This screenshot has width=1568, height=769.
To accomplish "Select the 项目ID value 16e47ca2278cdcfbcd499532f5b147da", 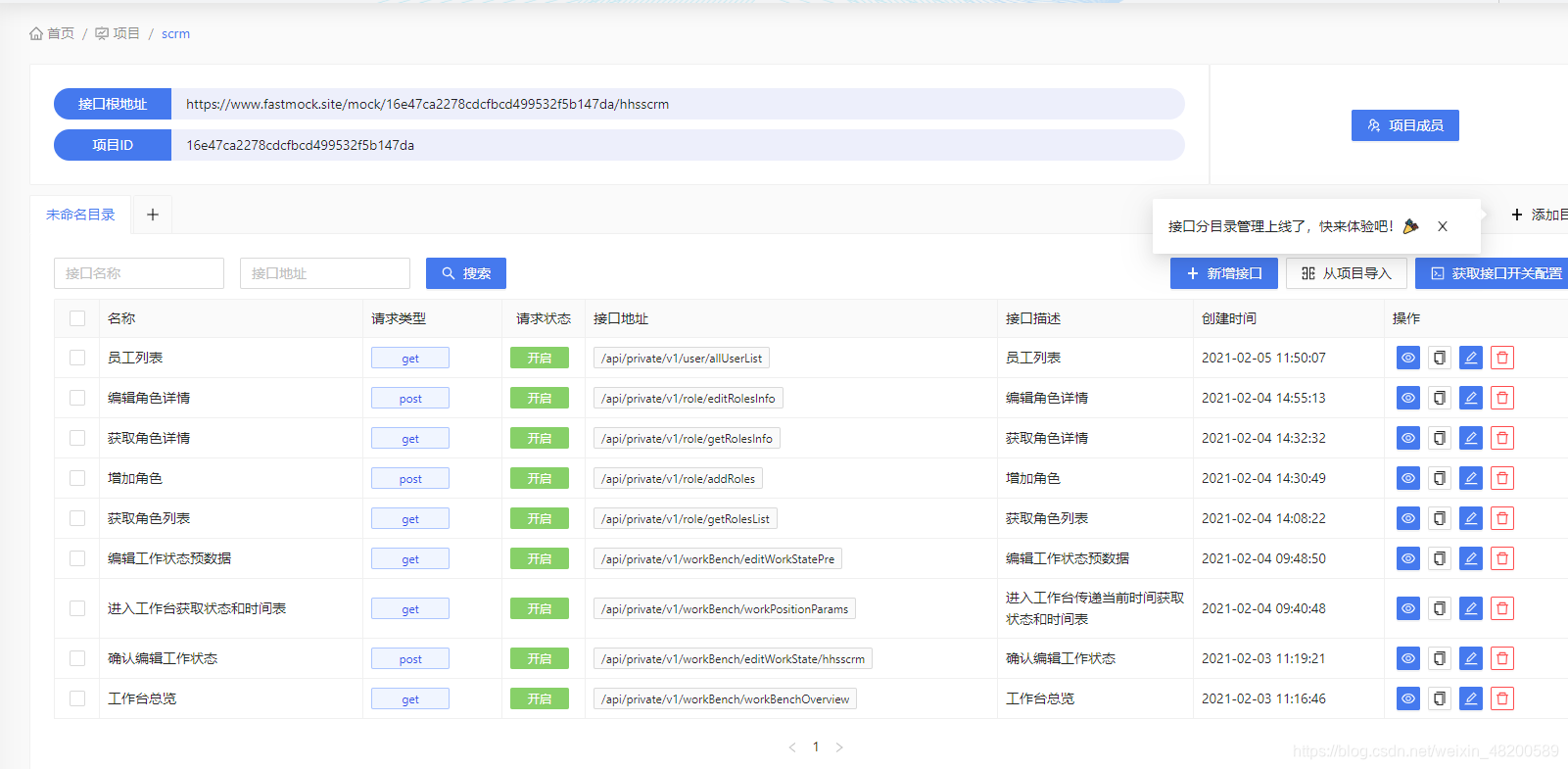I will point(301,145).
